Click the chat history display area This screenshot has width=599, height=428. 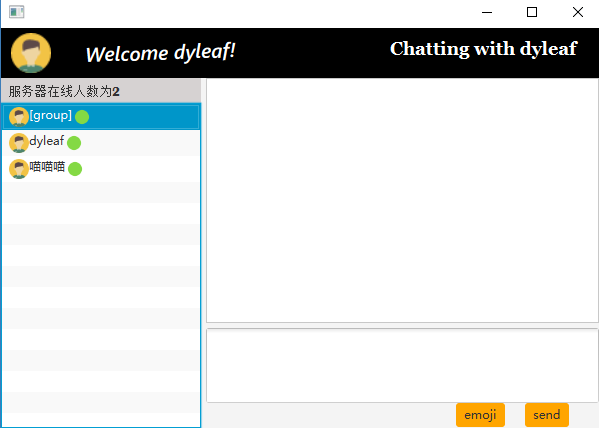tap(402, 201)
